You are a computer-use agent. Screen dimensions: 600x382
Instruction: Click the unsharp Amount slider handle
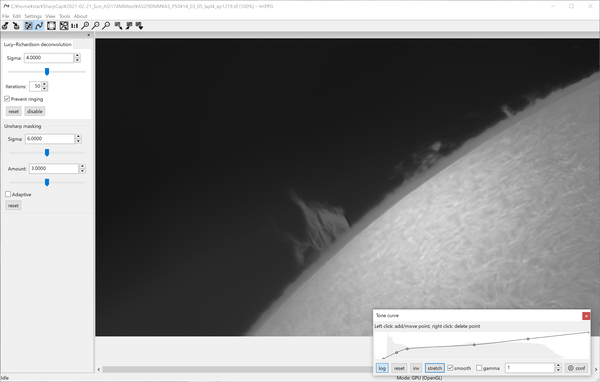[47, 183]
